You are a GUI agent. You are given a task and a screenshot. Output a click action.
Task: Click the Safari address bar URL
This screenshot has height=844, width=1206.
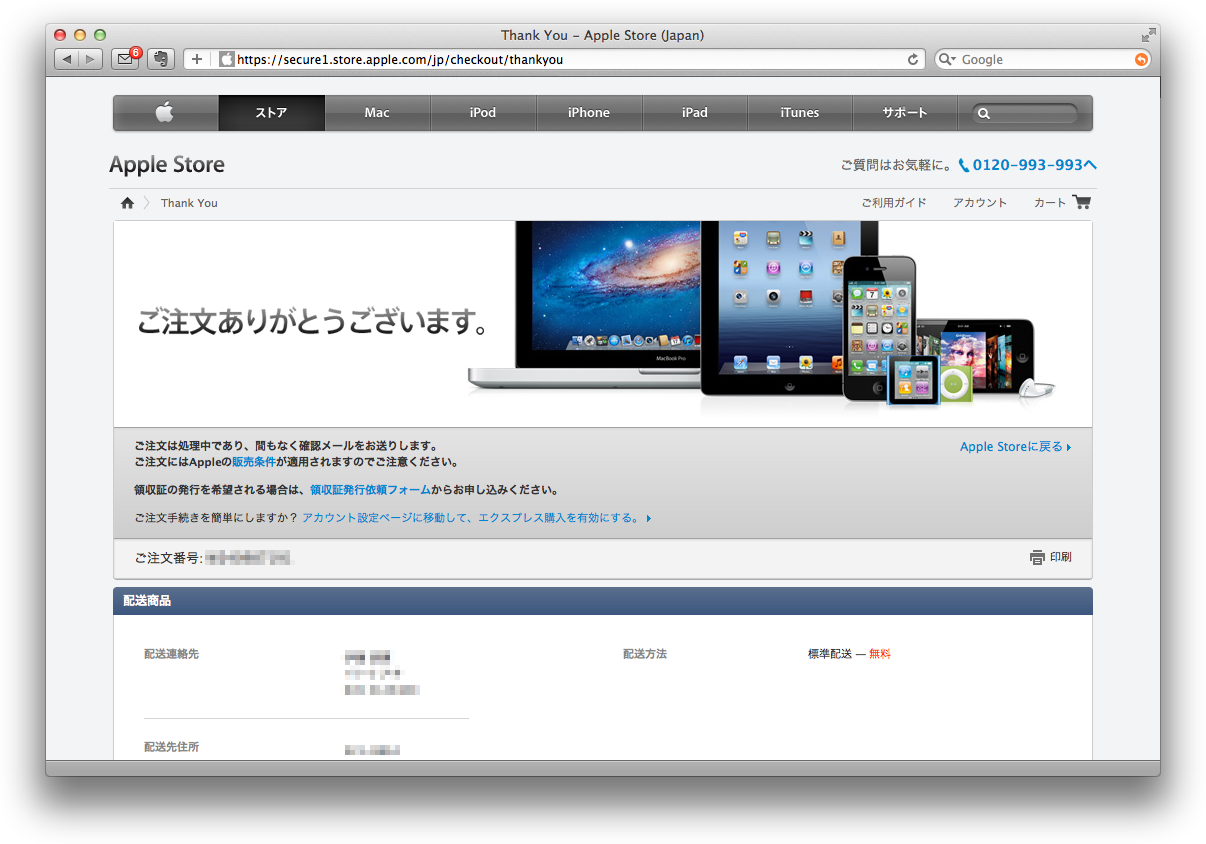(400, 60)
